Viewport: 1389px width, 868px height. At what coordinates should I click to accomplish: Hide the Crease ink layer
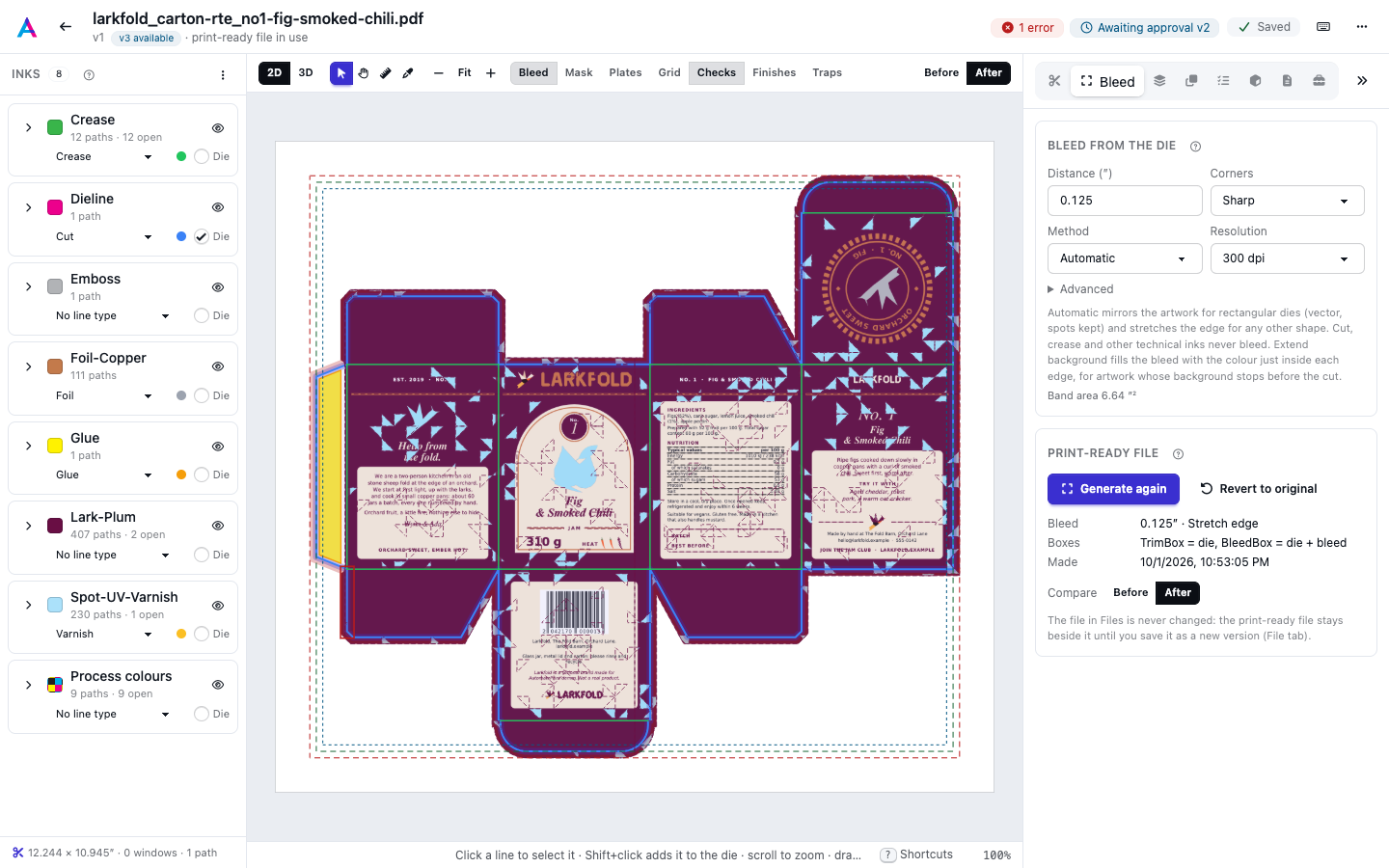(218, 128)
